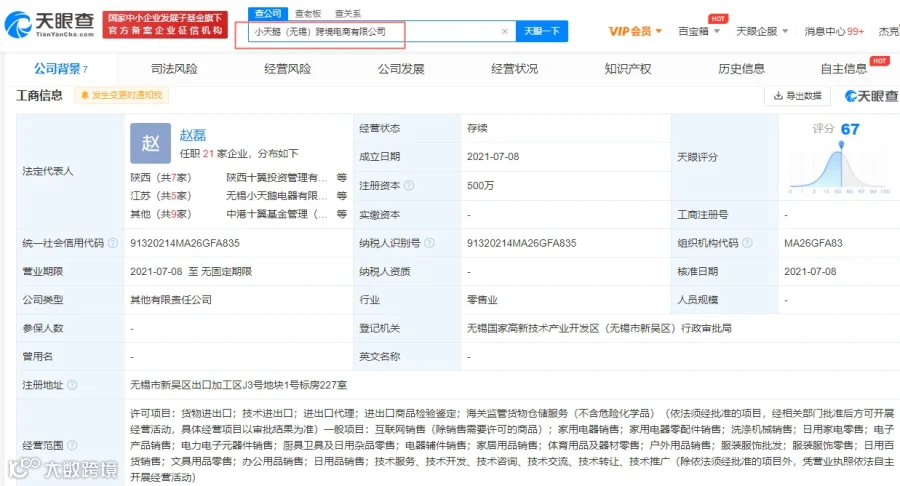The height and width of the screenshot is (486, 900).
Task: Click the help icon next to 注册地址
Action: coord(72,384)
